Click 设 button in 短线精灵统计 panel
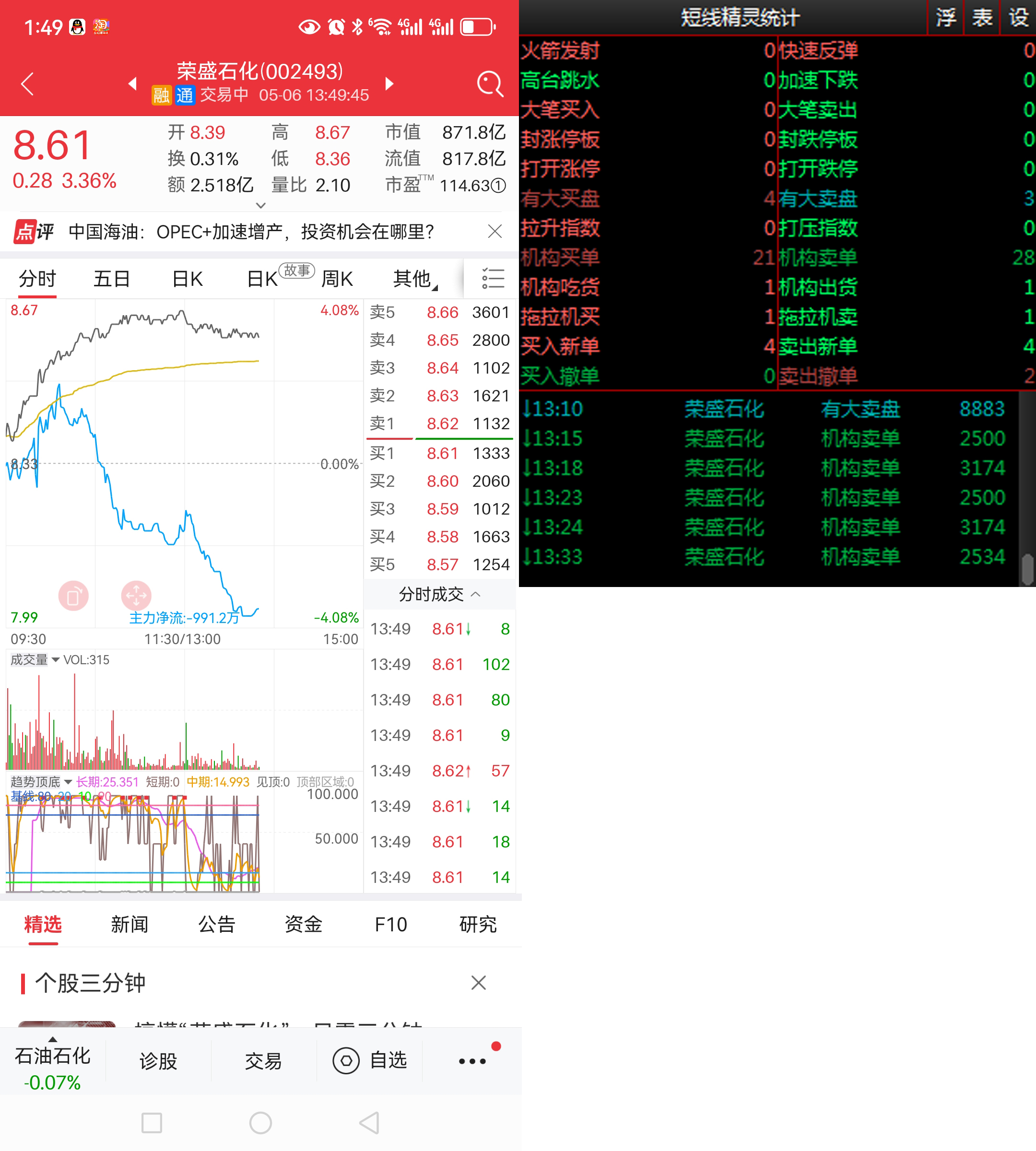This screenshot has height=1151, width=1036. [1018, 18]
